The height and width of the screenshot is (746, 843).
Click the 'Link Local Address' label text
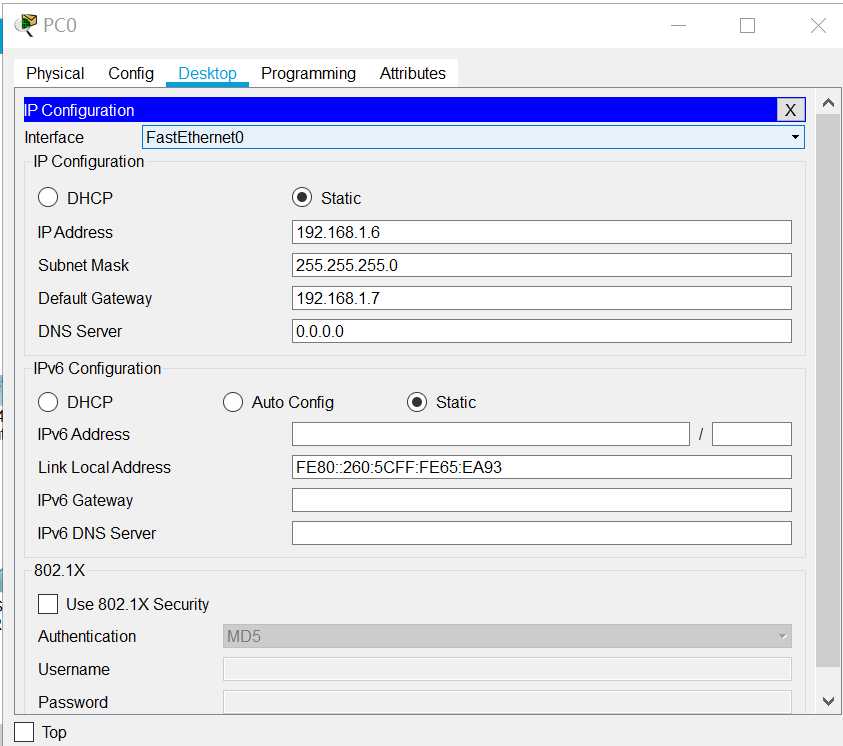(104, 467)
